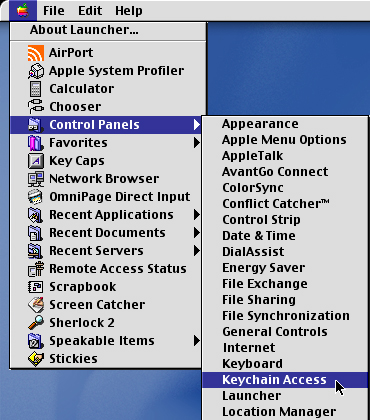Click the Recent Documents folder icon

(36, 233)
